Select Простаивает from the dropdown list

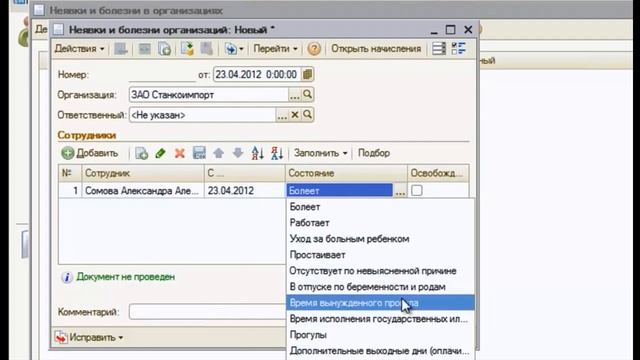tap(380, 255)
